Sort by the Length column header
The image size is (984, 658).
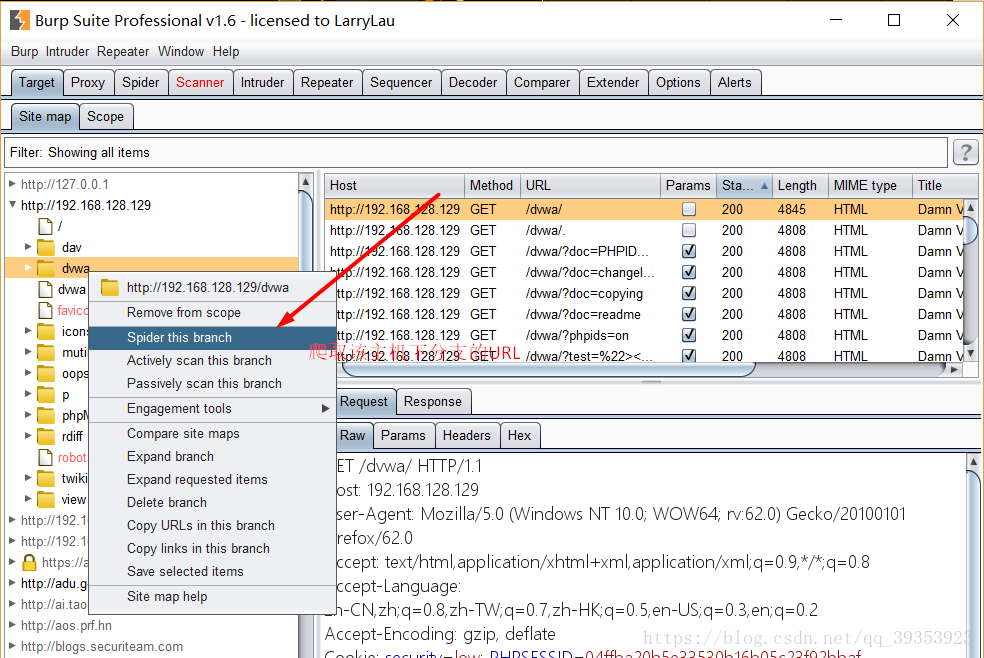coord(800,186)
